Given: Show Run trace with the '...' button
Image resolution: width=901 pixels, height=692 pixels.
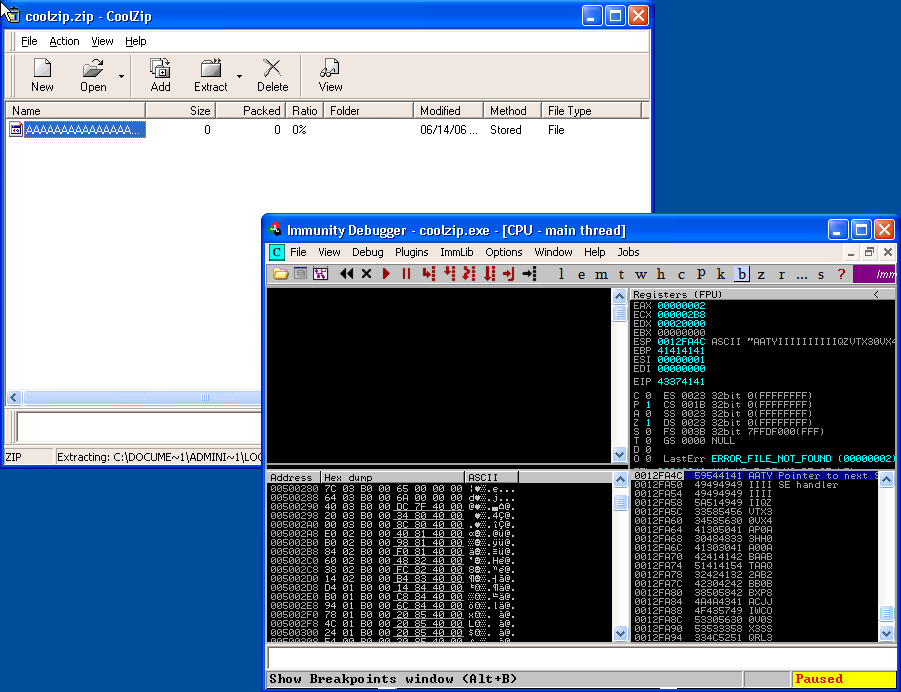Looking at the screenshot, I should click(802, 274).
